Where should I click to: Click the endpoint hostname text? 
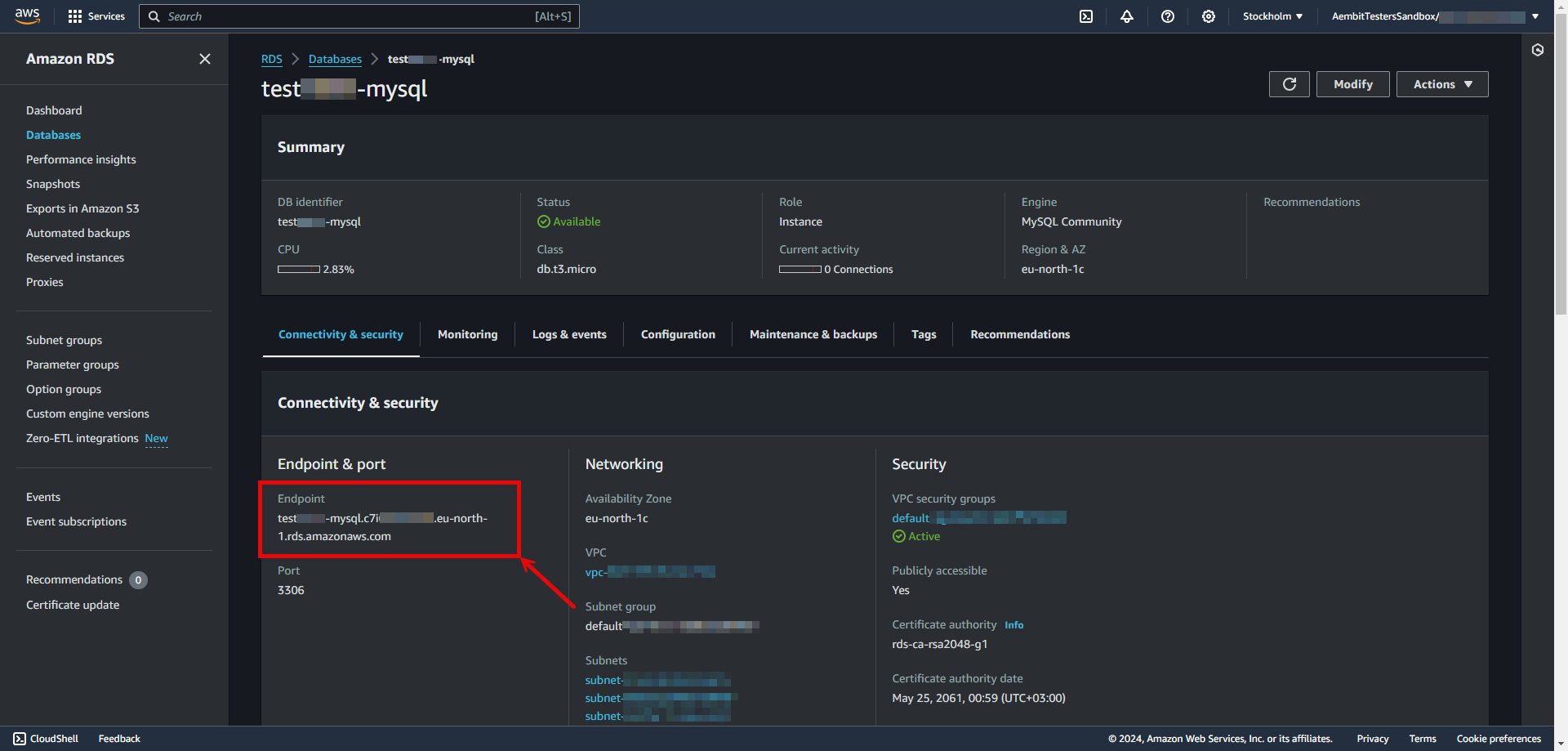tap(382, 527)
